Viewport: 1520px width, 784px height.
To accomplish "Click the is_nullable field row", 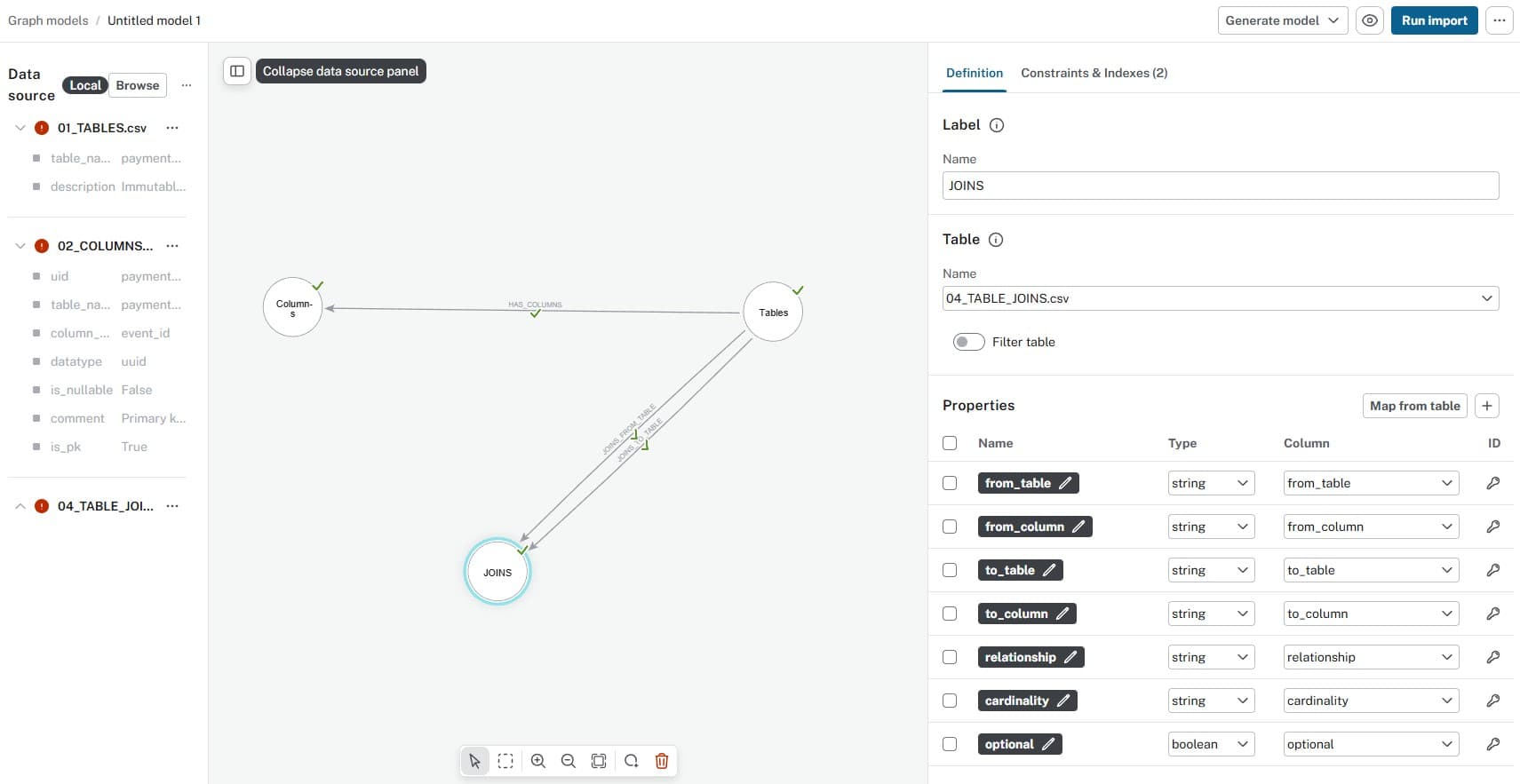I will (x=108, y=390).
